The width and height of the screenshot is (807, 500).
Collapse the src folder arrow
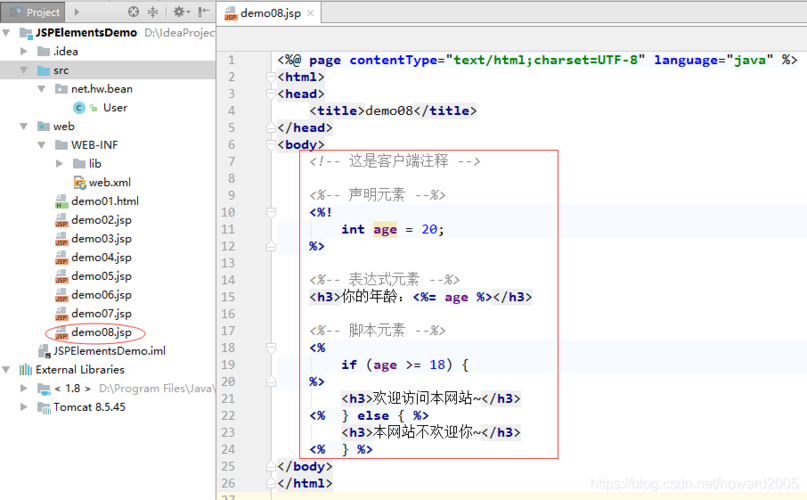pos(24,70)
